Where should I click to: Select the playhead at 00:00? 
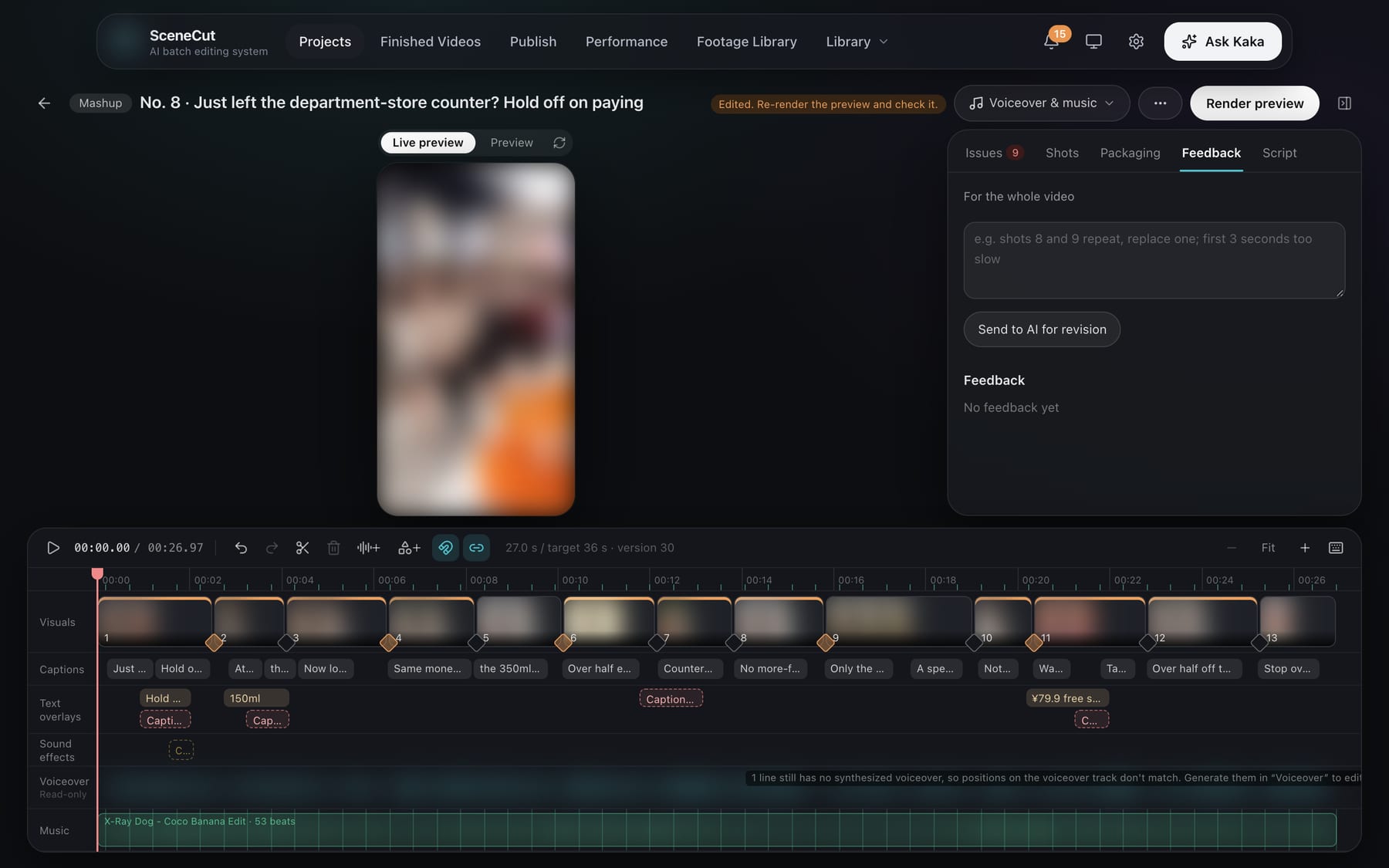pos(97,574)
